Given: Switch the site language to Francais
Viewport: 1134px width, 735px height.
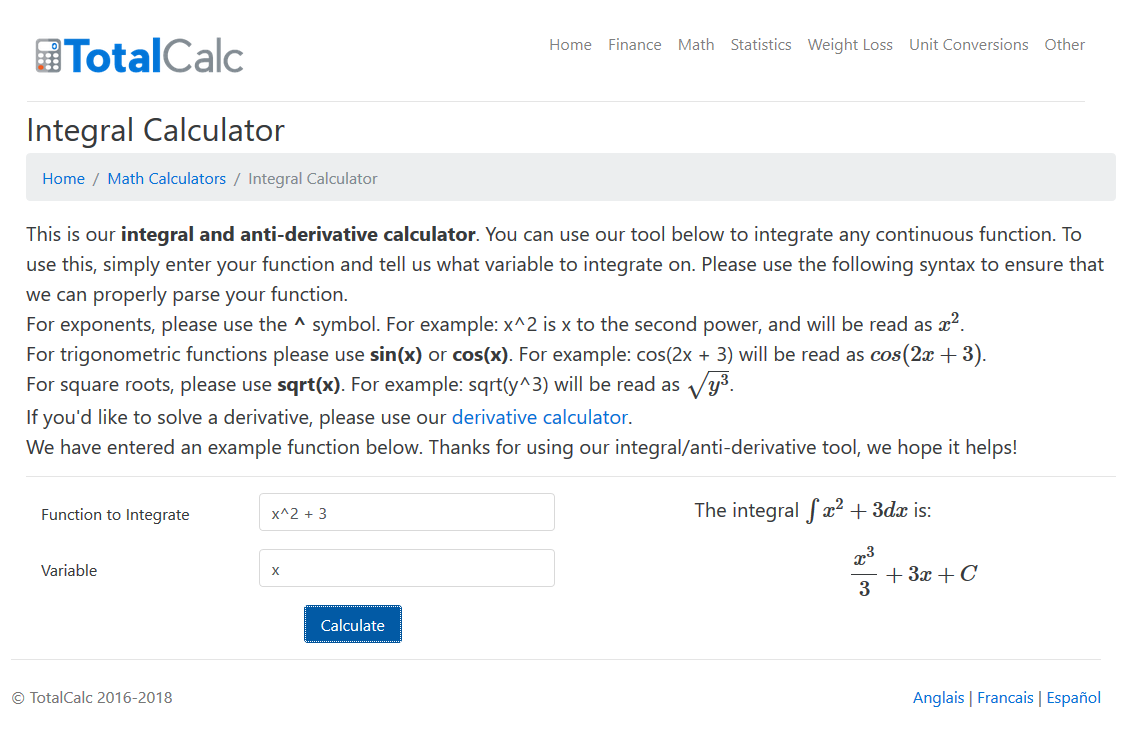Looking at the screenshot, I should point(1005,697).
